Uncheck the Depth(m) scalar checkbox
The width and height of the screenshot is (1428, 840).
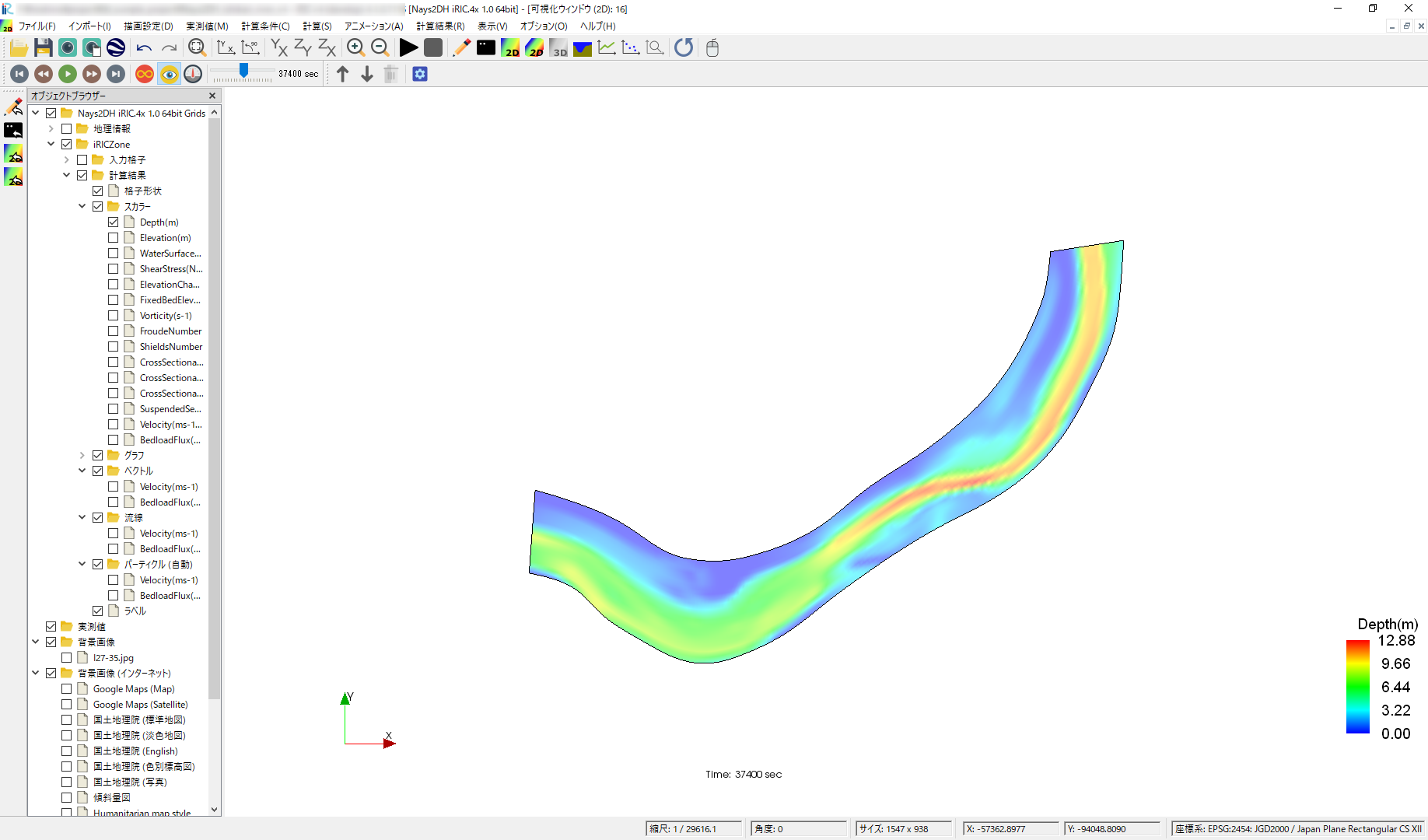tap(114, 222)
